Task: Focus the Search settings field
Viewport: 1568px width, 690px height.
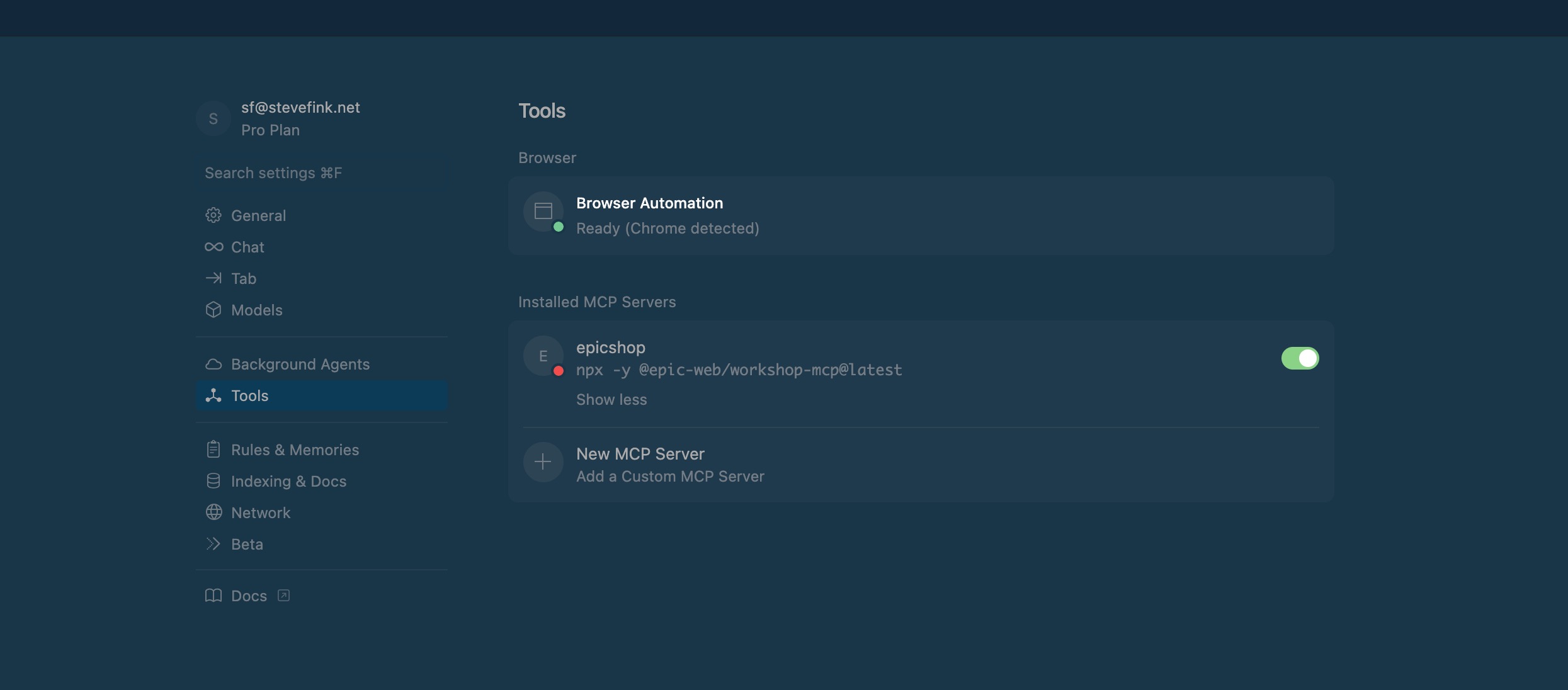Action: [322, 173]
